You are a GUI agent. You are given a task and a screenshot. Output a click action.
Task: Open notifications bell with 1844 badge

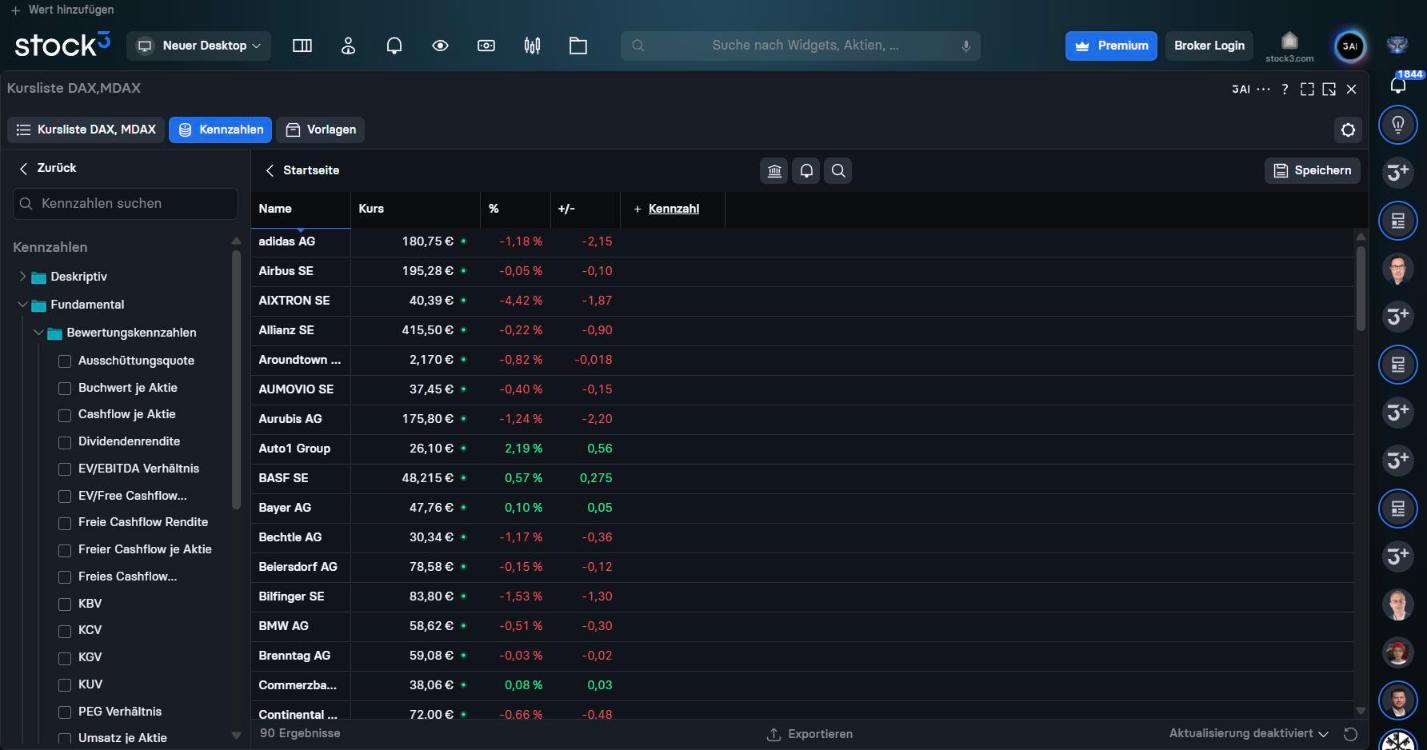pyautogui.click(x=1398, y=85)
